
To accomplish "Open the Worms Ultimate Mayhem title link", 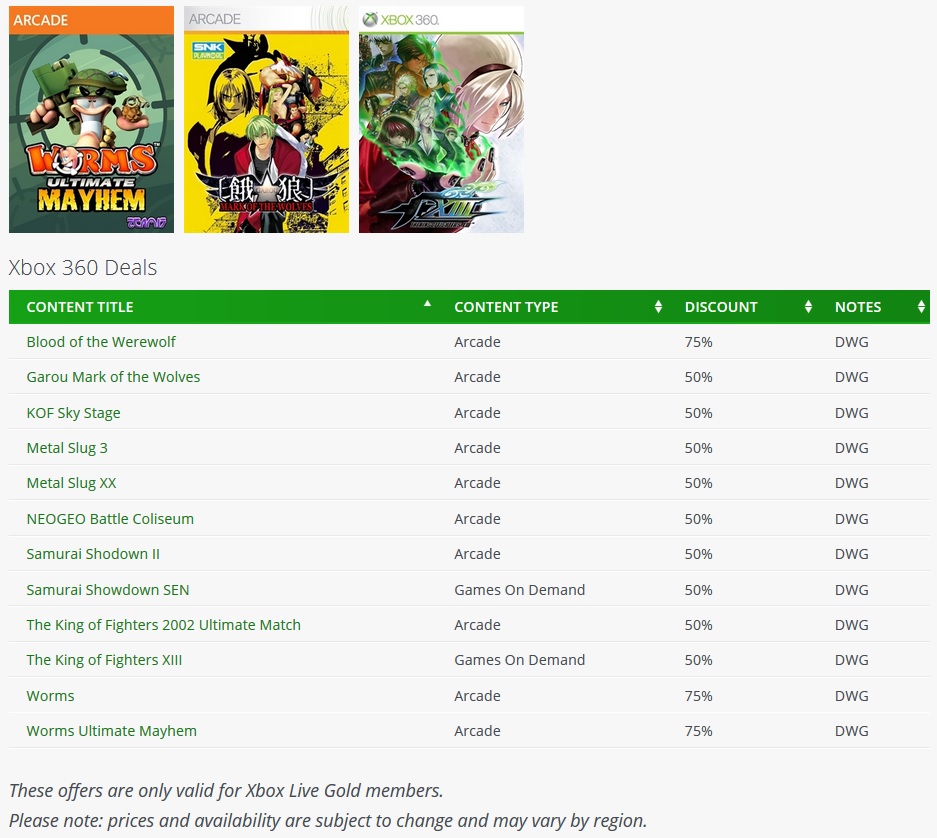I will pyautogui.click(x=111, y=731).
